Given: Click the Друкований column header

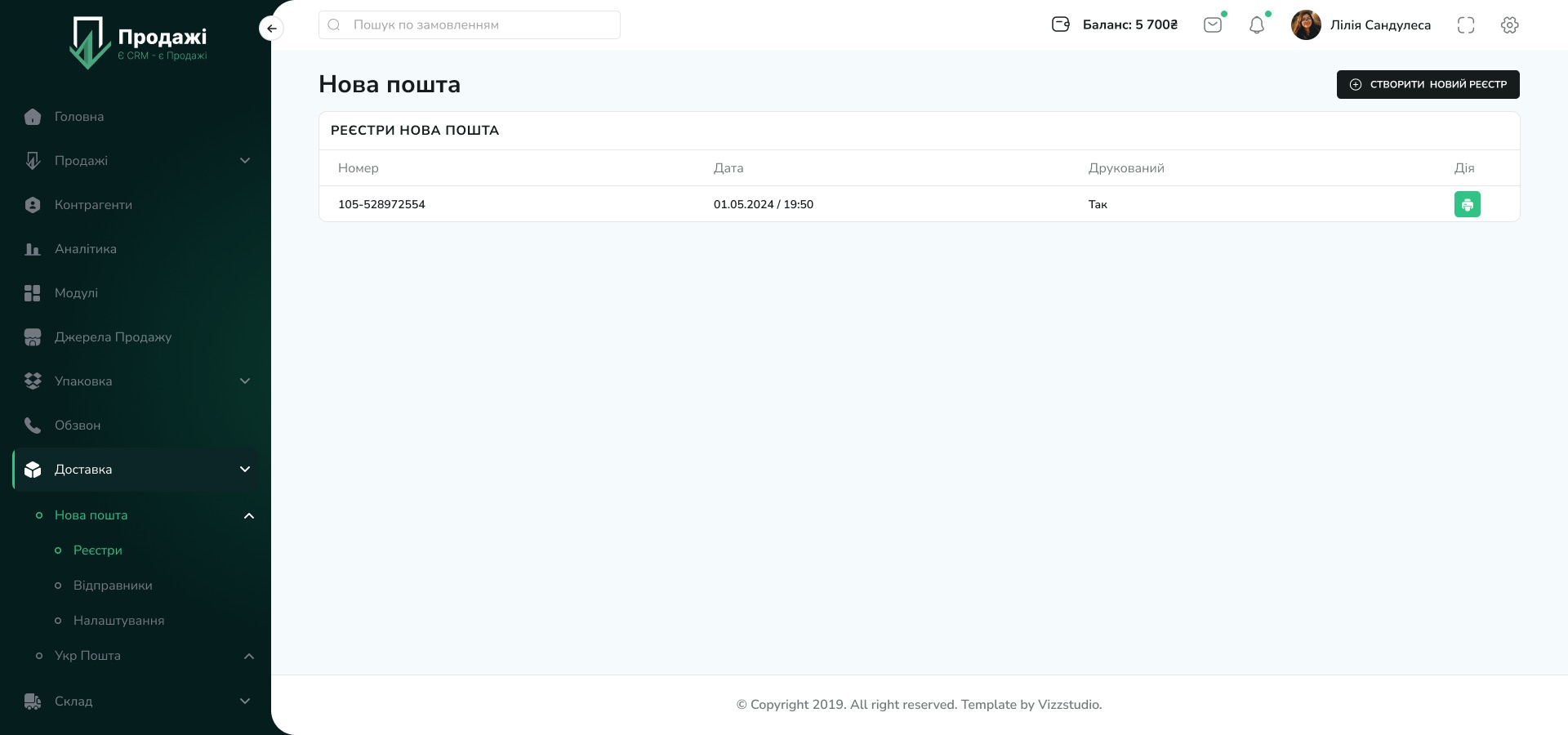Looking at the screenshot, I should click(x=1126, y=168).
